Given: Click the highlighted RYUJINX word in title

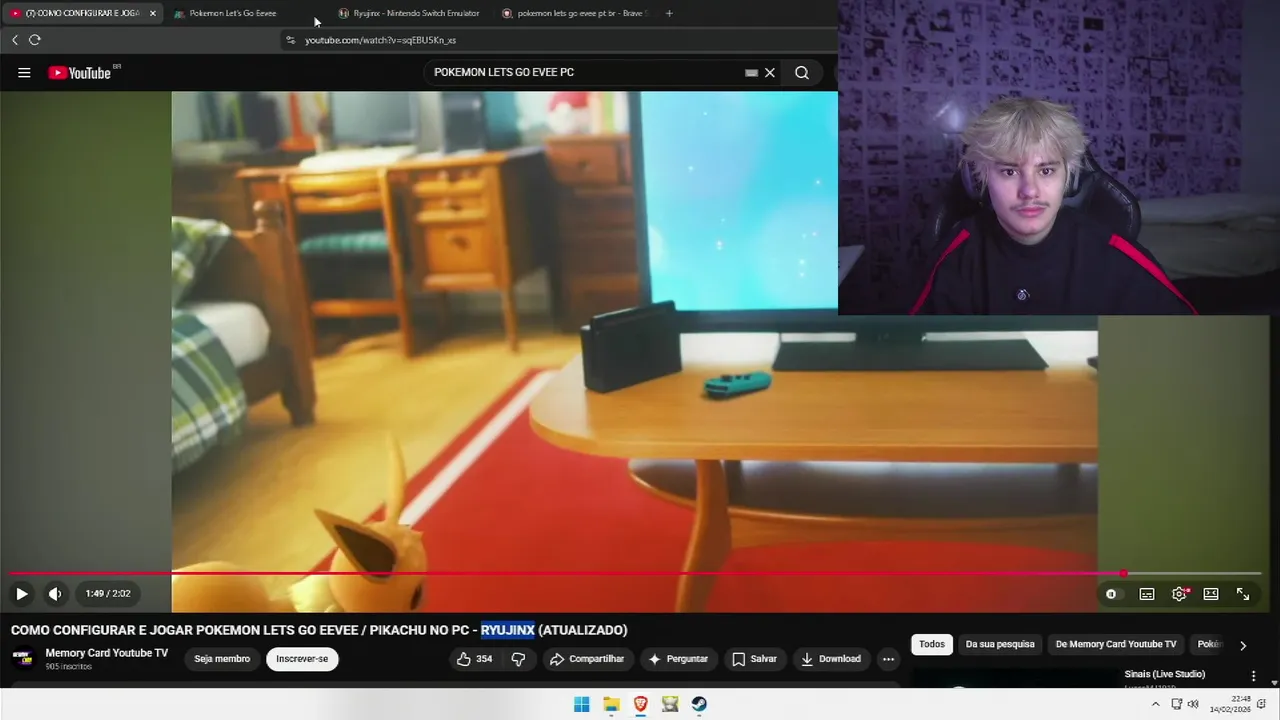Looking at the screenshot, I should pyautogui.click(x=508, y=630).
